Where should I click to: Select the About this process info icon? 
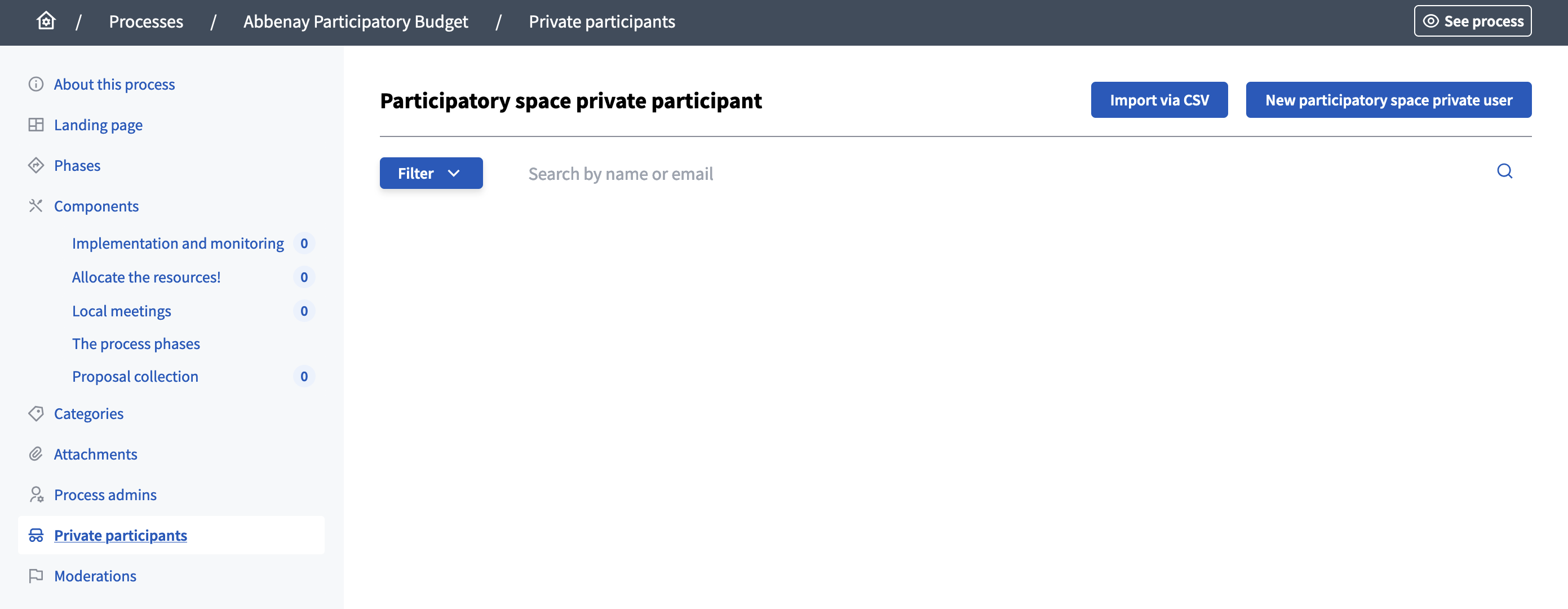tap(36, 84)
